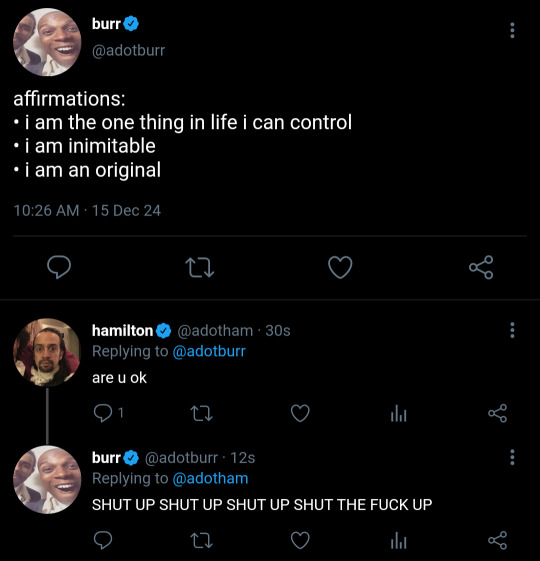Share hamilton's 'are u ok' reply
540x561 pixels.
click(497, 413)
